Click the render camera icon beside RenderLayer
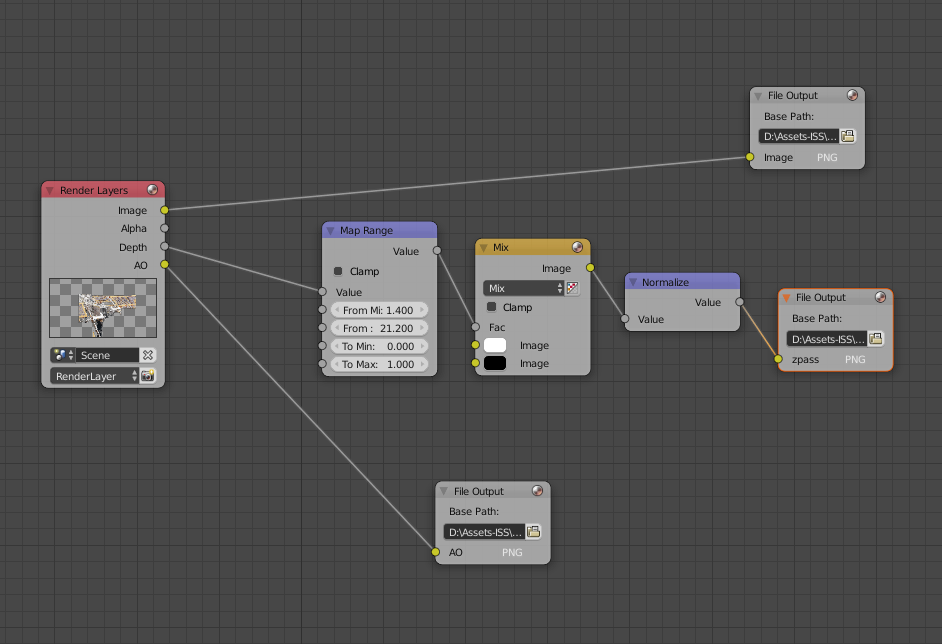942x644 pixels. pos(148,376)
